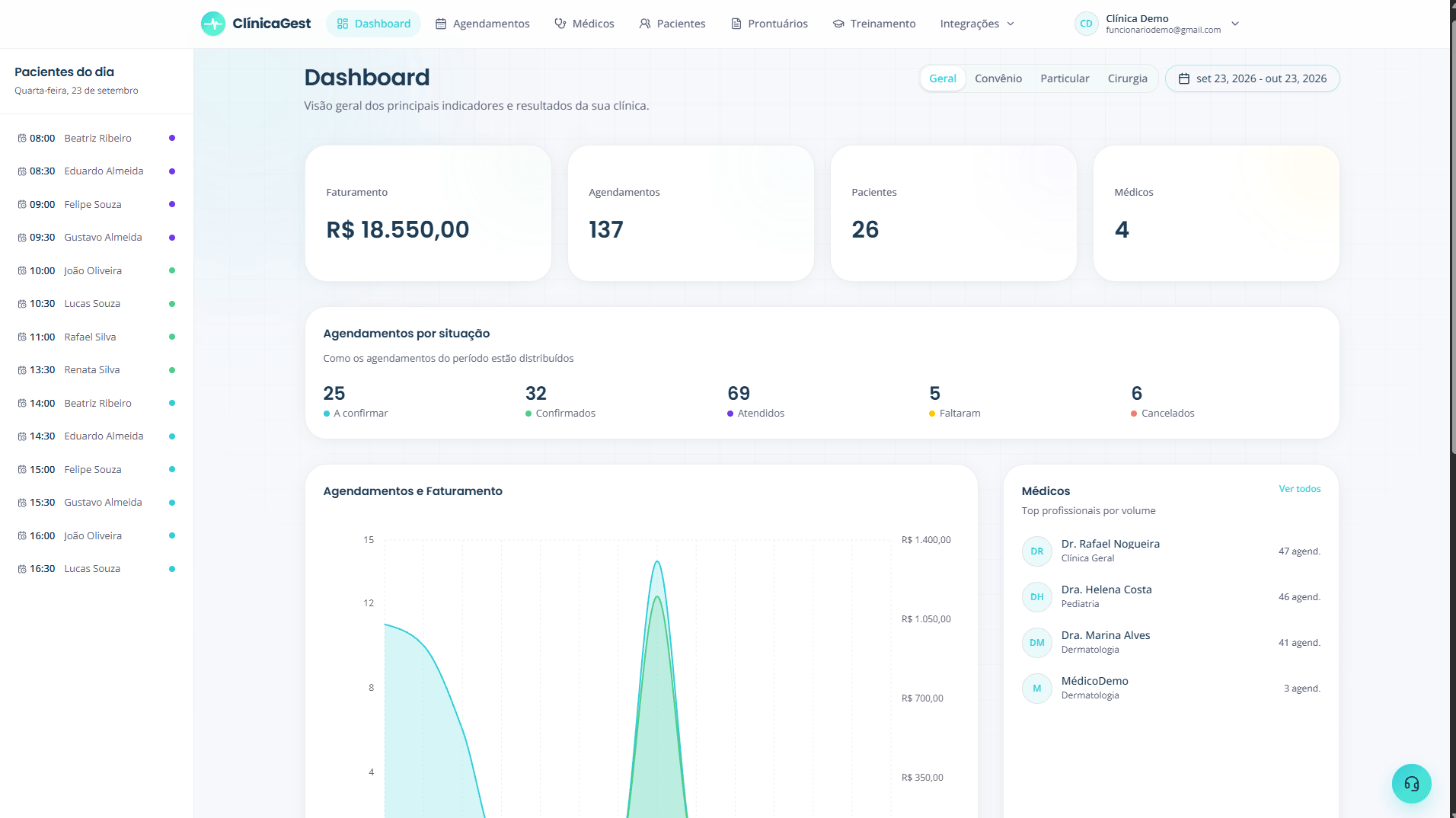Open Dra. Helena Costa's profile row
Image resolution: width=1456 pixels, height=818 pixels.
coord(1171,597)
